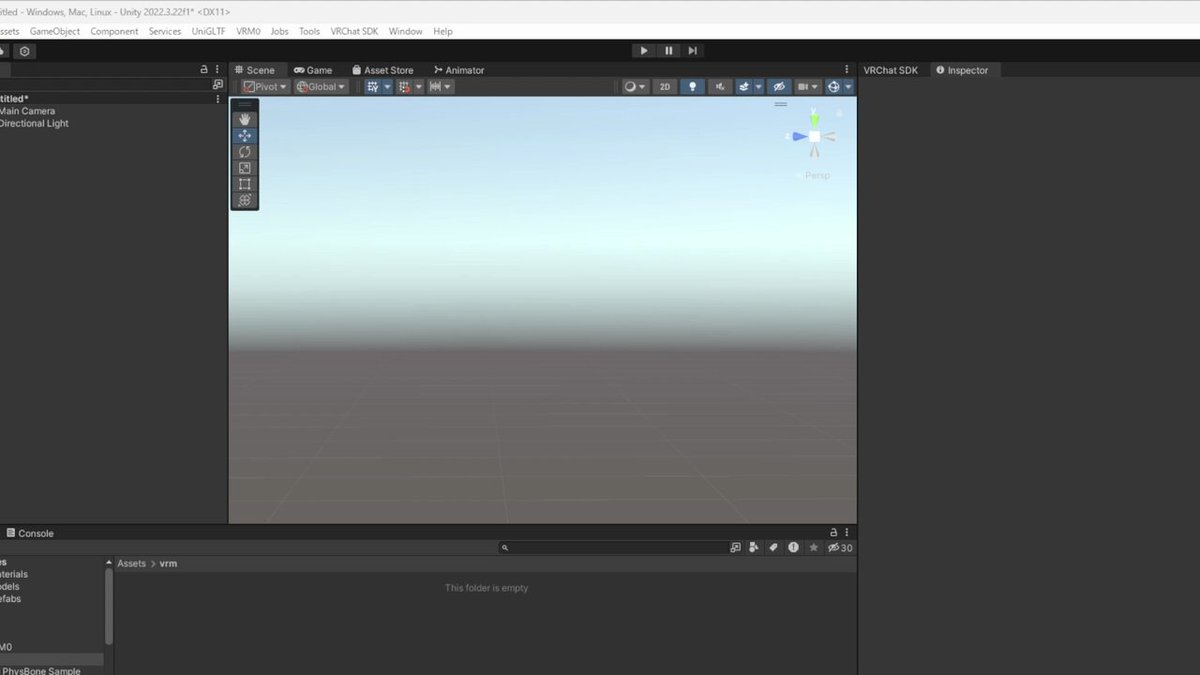Open grid visibility dropdown arrow

coord(387,87)
